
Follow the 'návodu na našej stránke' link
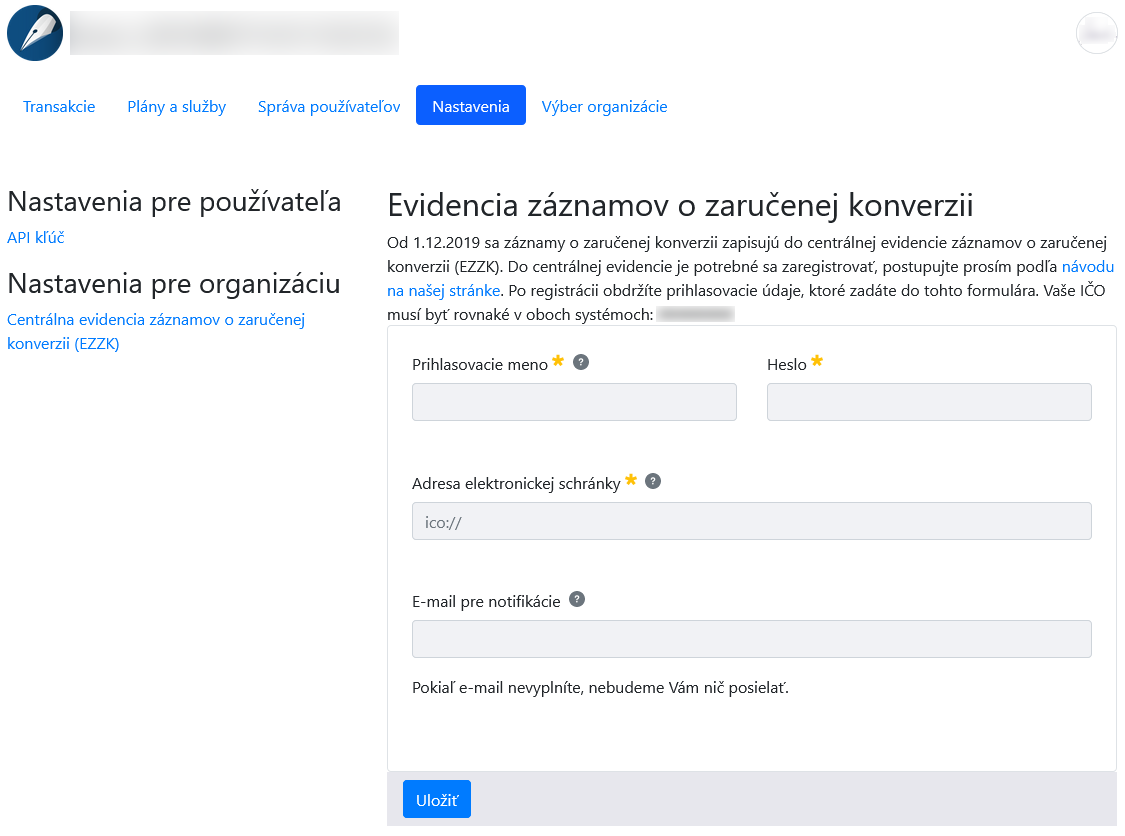point(1087,267)
